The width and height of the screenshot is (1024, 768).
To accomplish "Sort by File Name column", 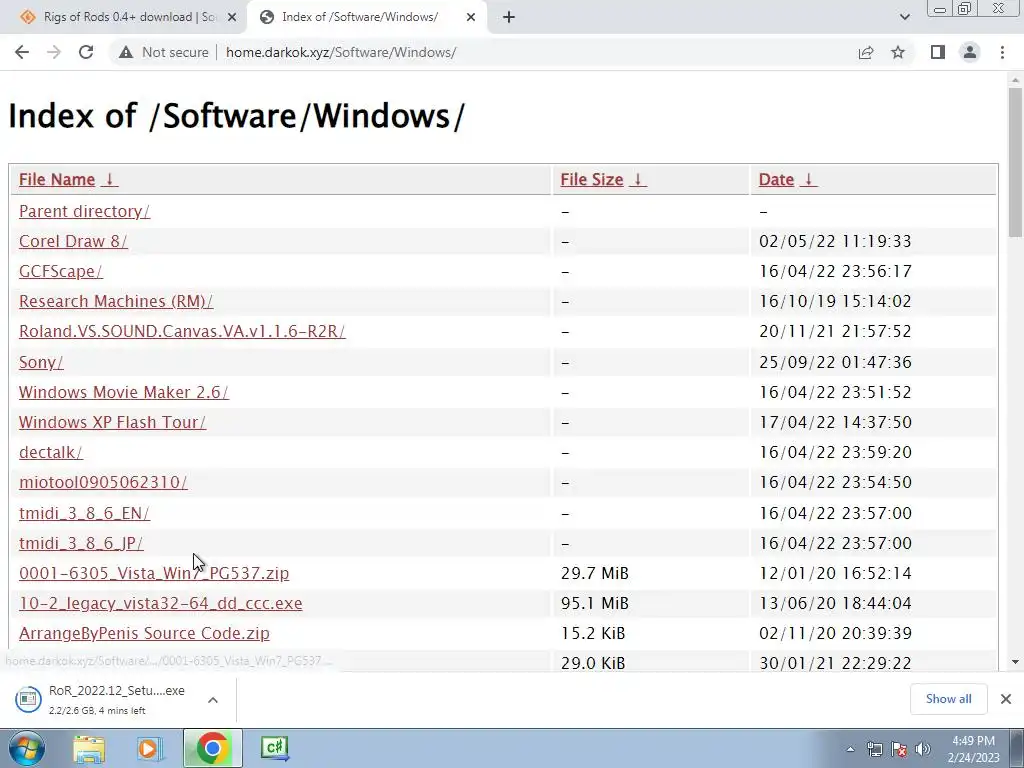I will pyautogui.click(x=68, y=180).
